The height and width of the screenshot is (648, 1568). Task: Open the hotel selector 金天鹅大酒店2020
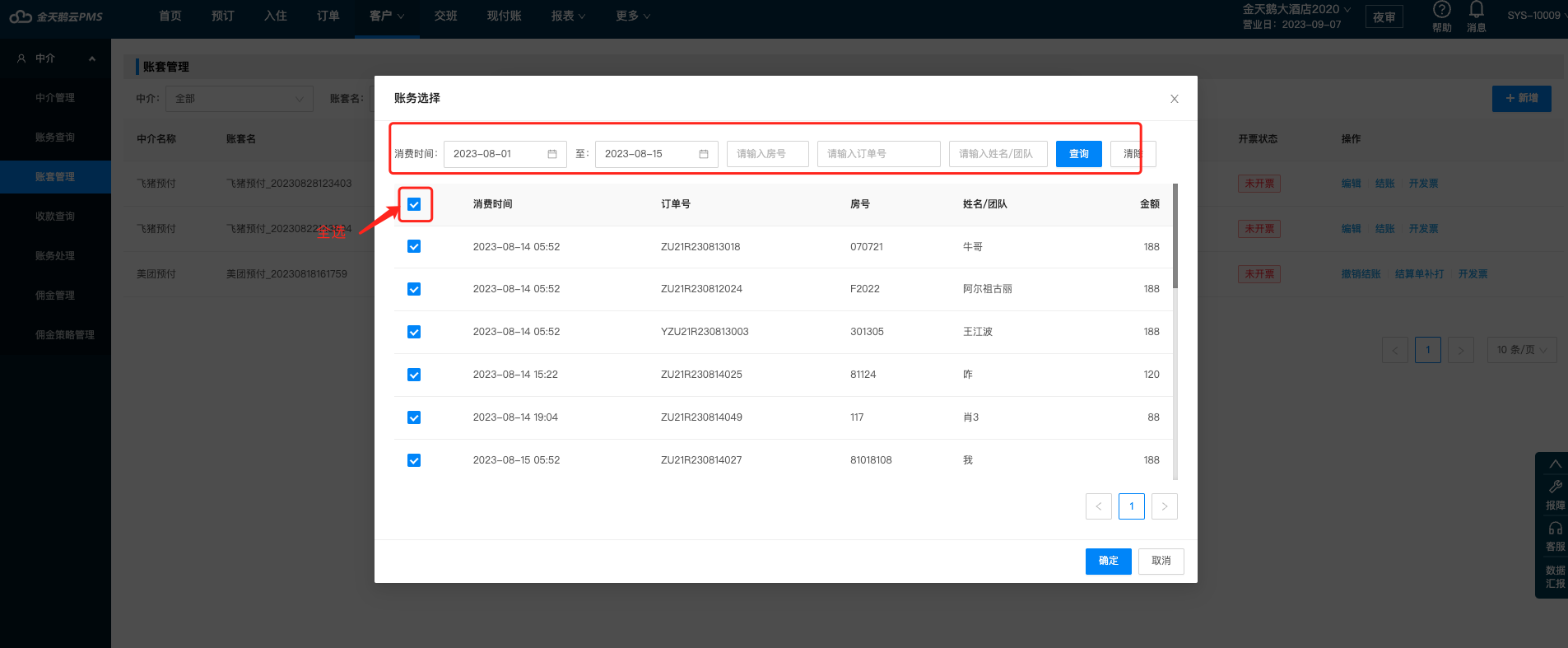tap(1296, 9)
